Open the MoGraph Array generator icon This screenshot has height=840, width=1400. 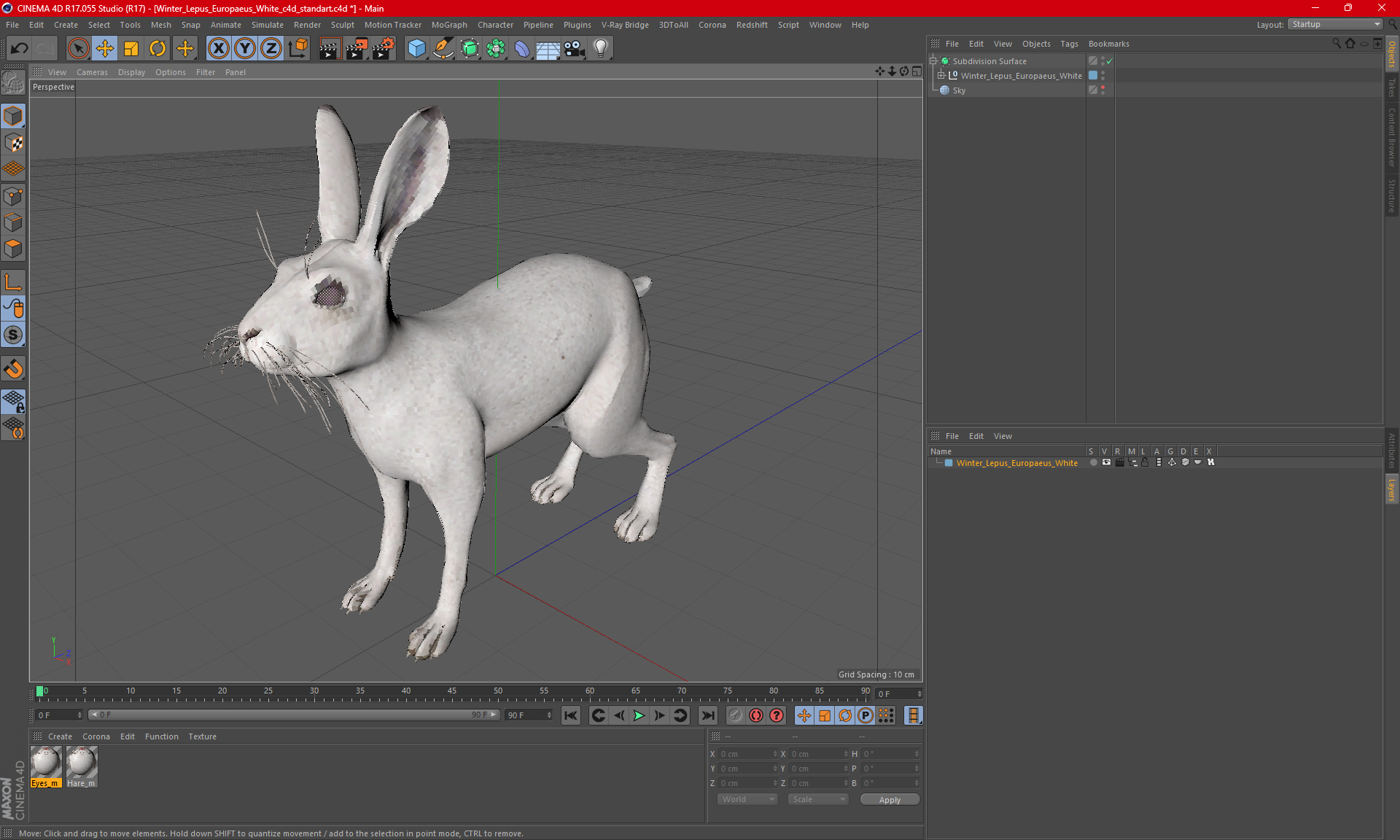tap(496, 49)
